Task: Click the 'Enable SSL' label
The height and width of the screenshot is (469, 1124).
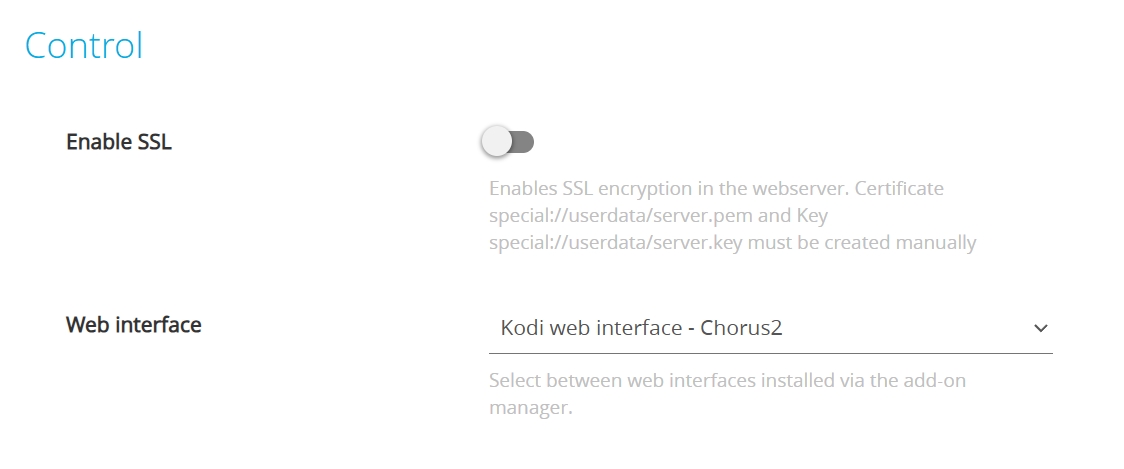Action: click(x=119, y=142)
